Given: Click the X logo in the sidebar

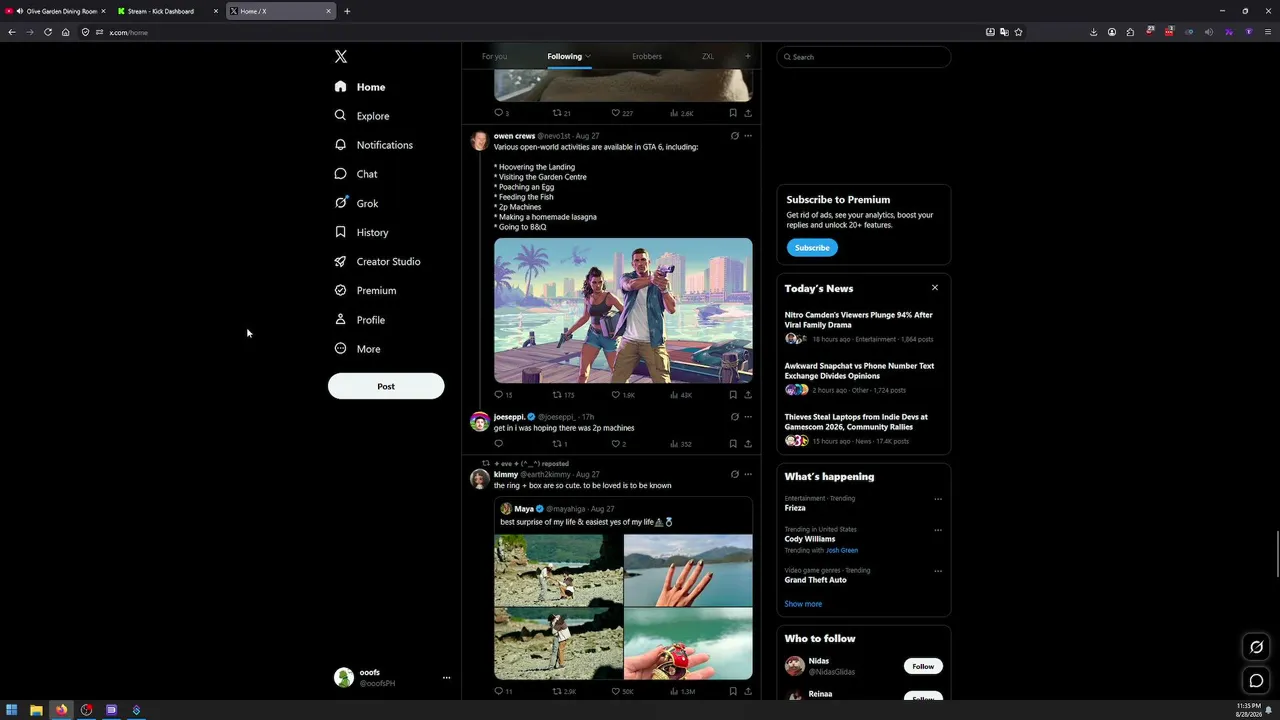Looking at the screenshot, I should click(x=341, y=57).
